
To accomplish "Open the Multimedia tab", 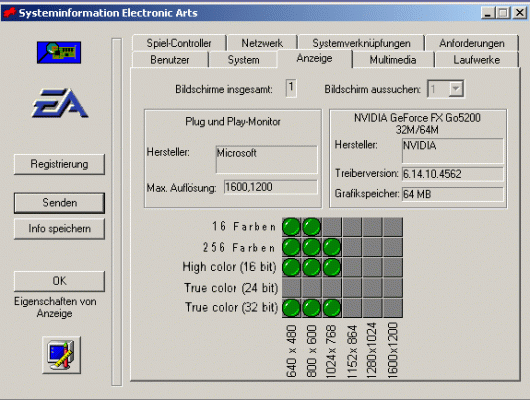I will [393, 60].
